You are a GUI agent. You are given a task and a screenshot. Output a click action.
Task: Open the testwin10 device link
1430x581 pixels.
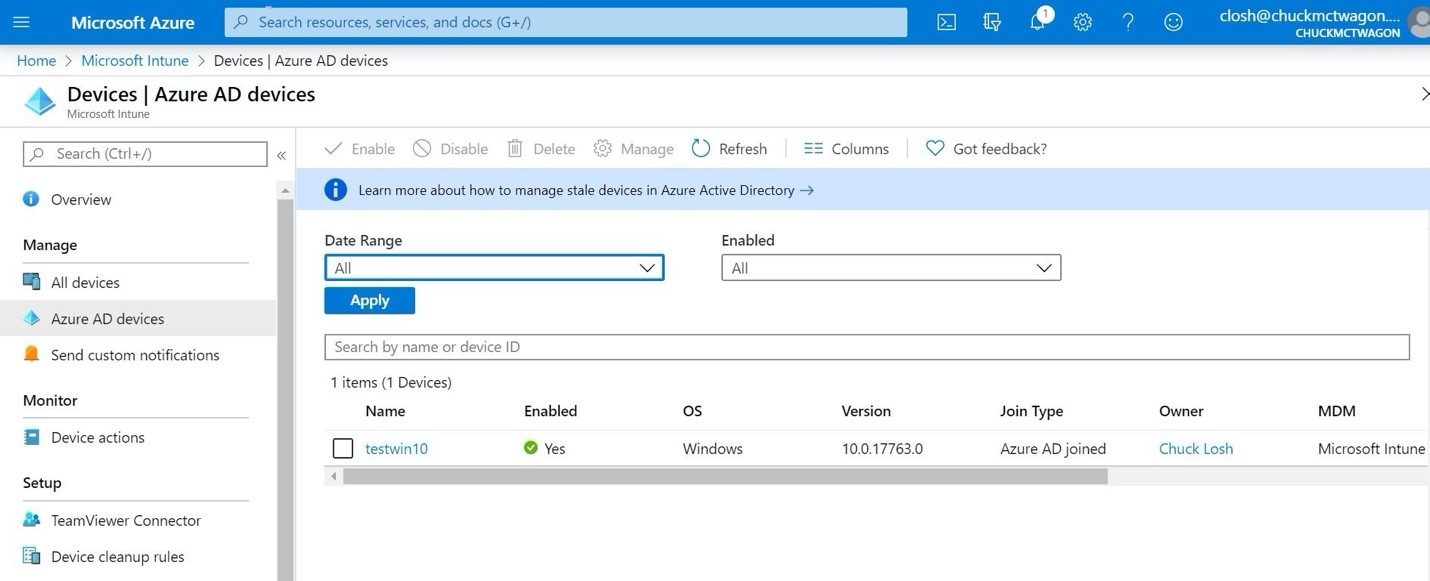397,449
